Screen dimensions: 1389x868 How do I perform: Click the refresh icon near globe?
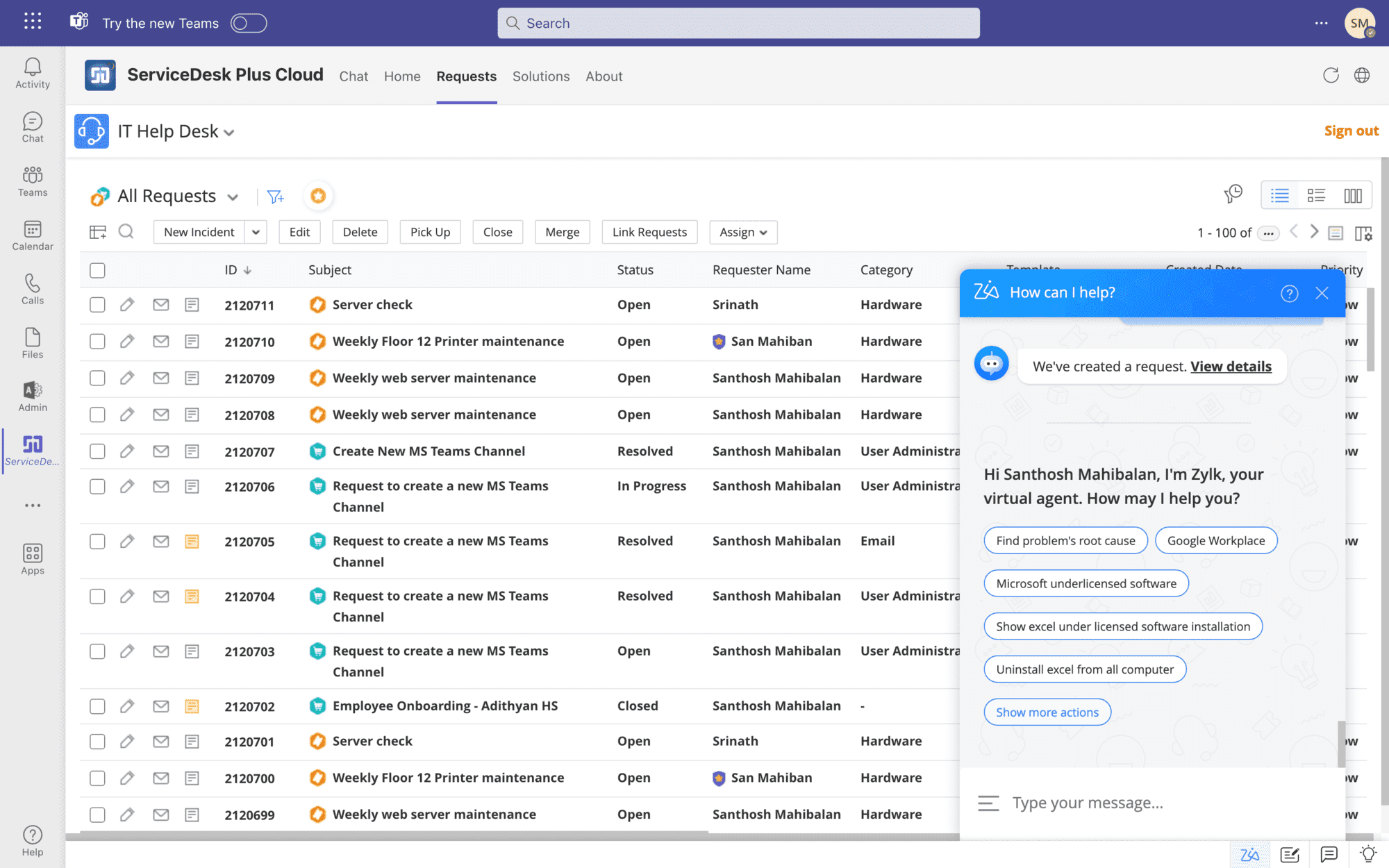click(1330, 76)
